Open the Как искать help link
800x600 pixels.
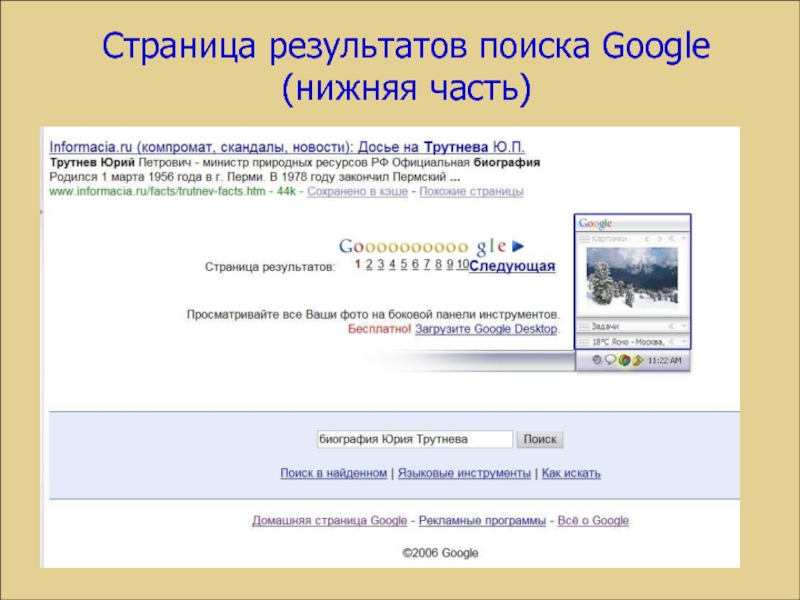coord(571,473)
